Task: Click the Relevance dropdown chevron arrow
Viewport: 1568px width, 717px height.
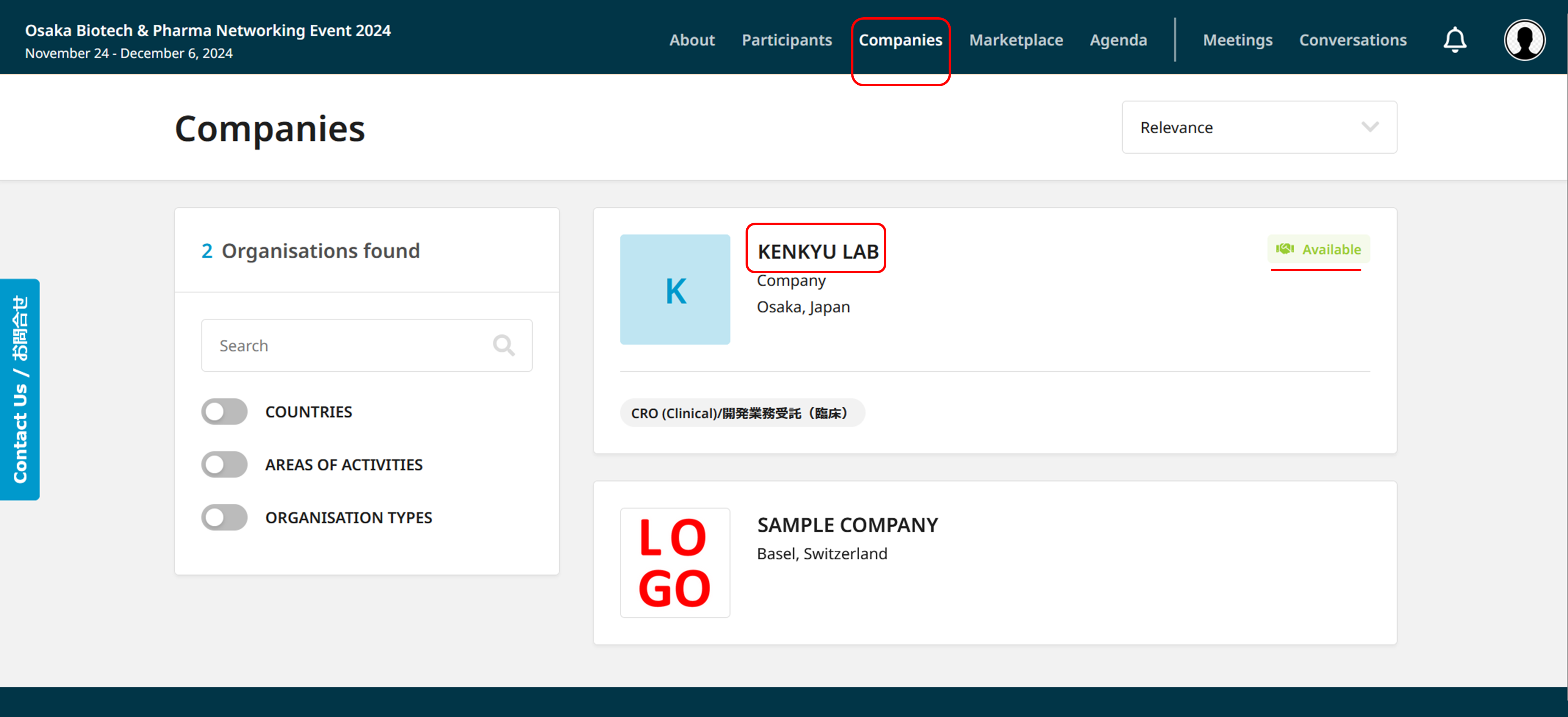Action: 1370,127
